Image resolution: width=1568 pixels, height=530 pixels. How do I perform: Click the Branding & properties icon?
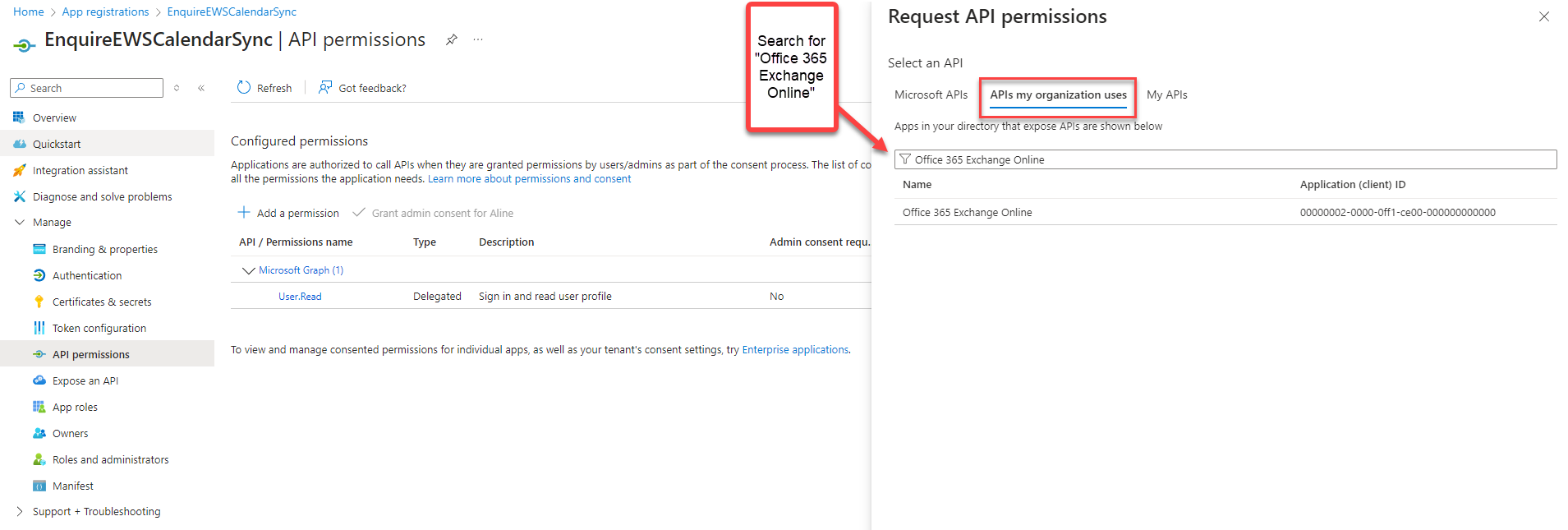(39, 249)
